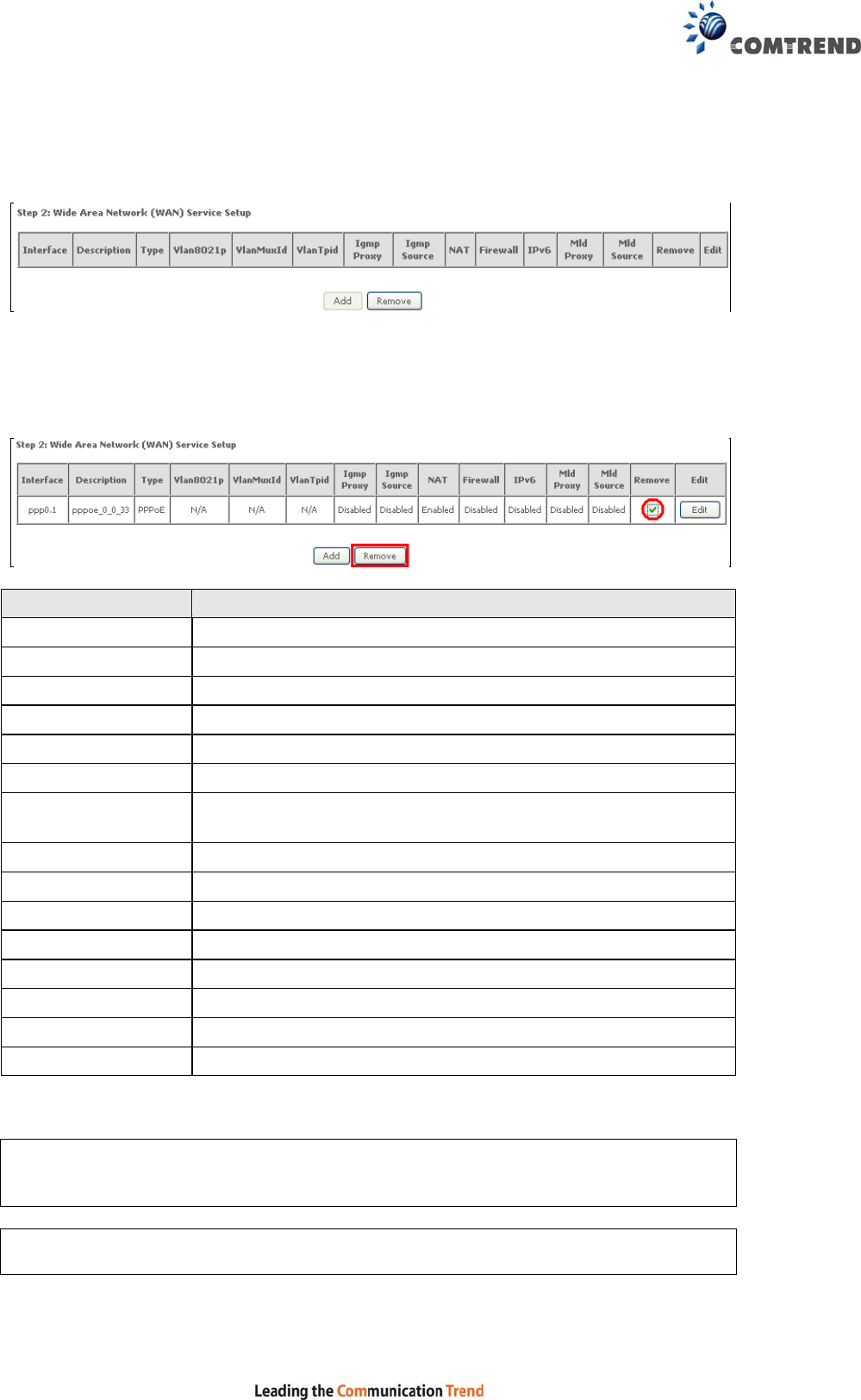The image size is (861, 1400).
Task: Click Edit header in the empty WAN table
Action: [x=713, y=250]
